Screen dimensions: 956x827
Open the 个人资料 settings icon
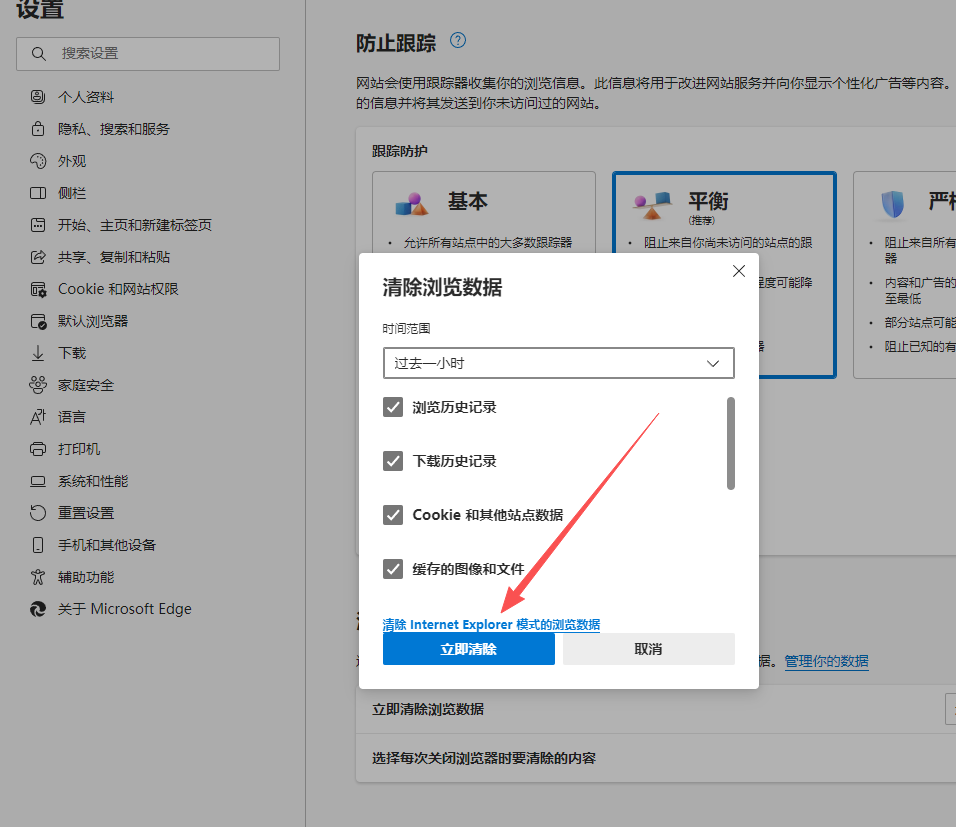click(36, 96)
